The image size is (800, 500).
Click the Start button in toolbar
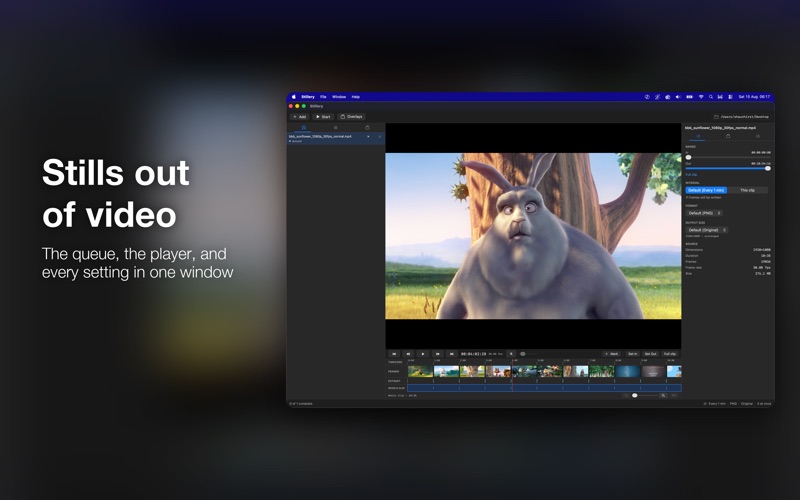(323, 117)
